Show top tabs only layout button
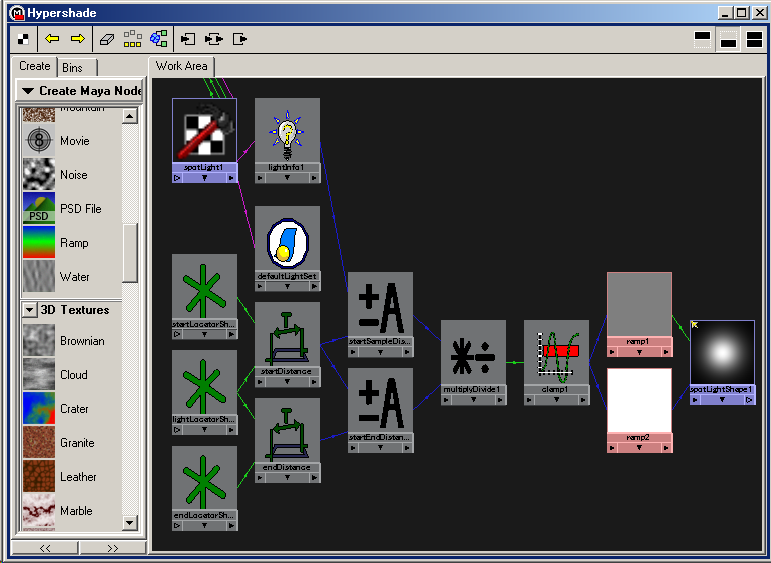 pos(702,39)
